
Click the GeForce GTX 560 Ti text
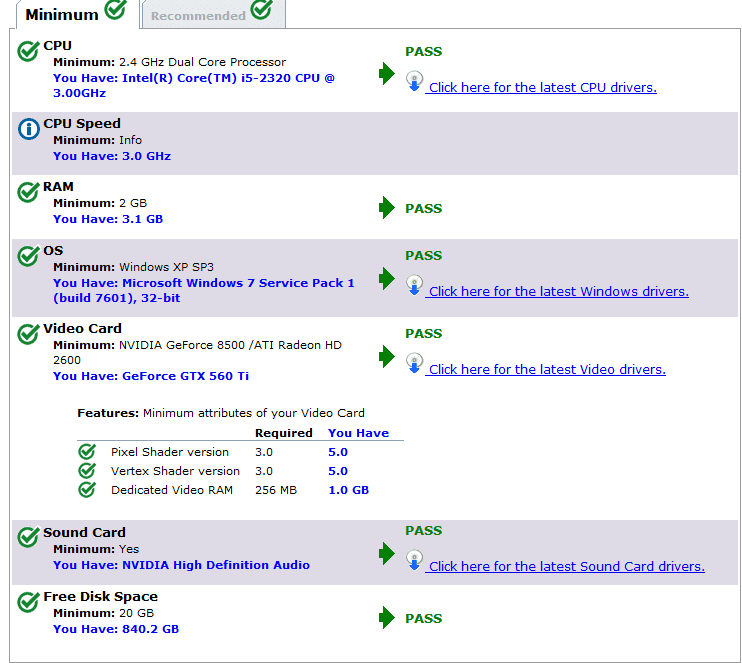(x=185, y=376)
